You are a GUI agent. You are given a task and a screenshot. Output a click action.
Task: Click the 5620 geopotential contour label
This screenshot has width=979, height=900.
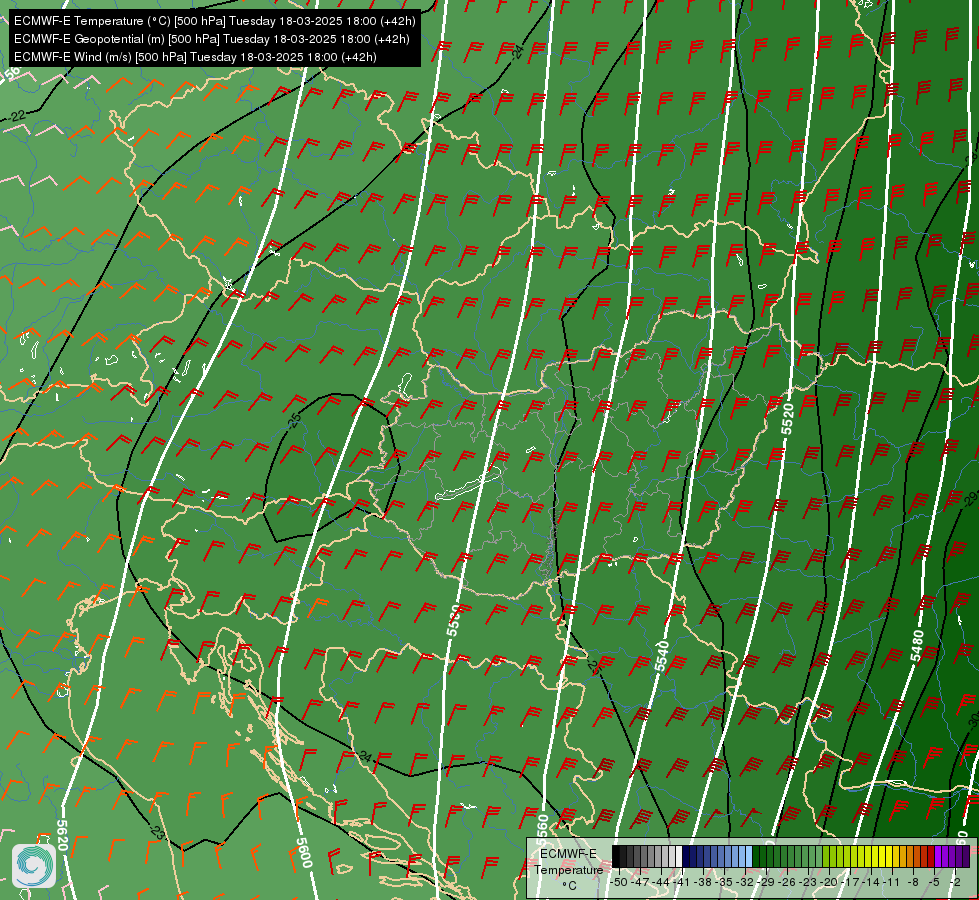point(62,835)
